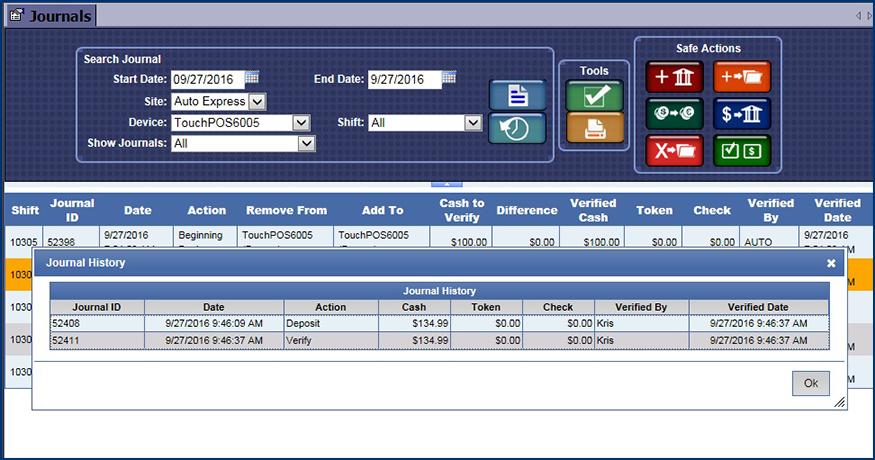Click the red X-to-folder safe action
The height and width of the screenshot is (460, 875).
click(674, 150)
